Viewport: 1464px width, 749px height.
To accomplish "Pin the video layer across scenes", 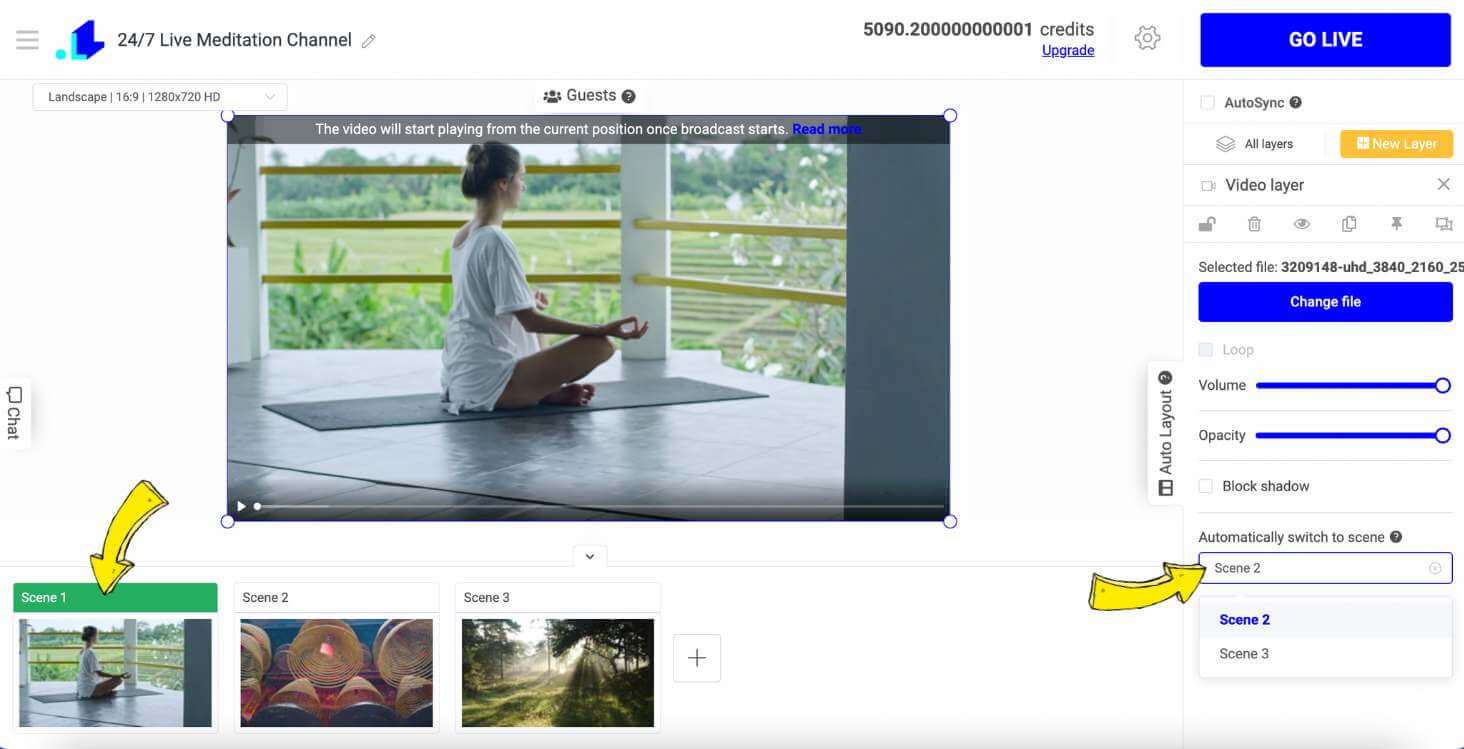I will pos(1396,224).
